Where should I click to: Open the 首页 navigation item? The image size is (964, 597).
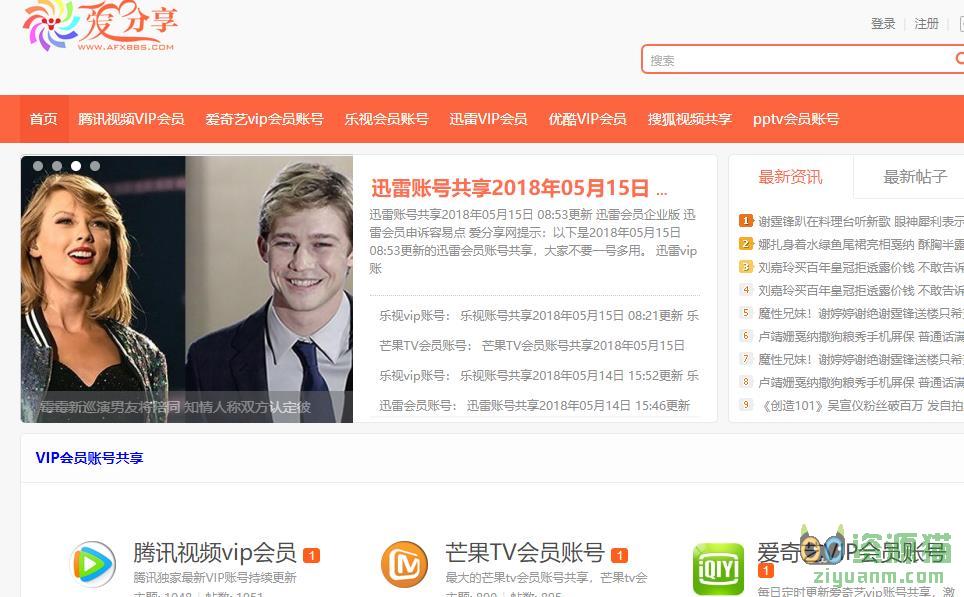pos(43,118)
